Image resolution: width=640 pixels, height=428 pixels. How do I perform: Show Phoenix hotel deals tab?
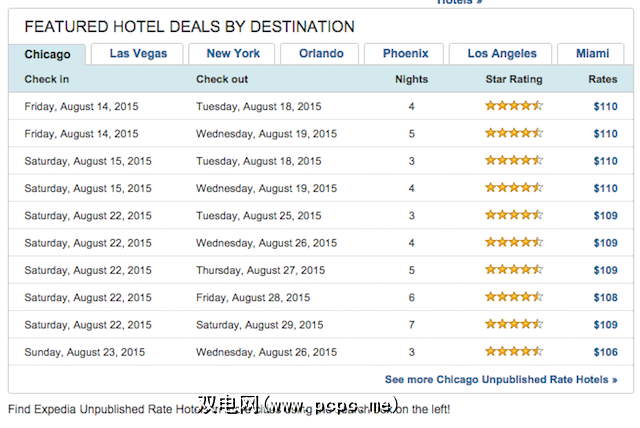(405, 53)
